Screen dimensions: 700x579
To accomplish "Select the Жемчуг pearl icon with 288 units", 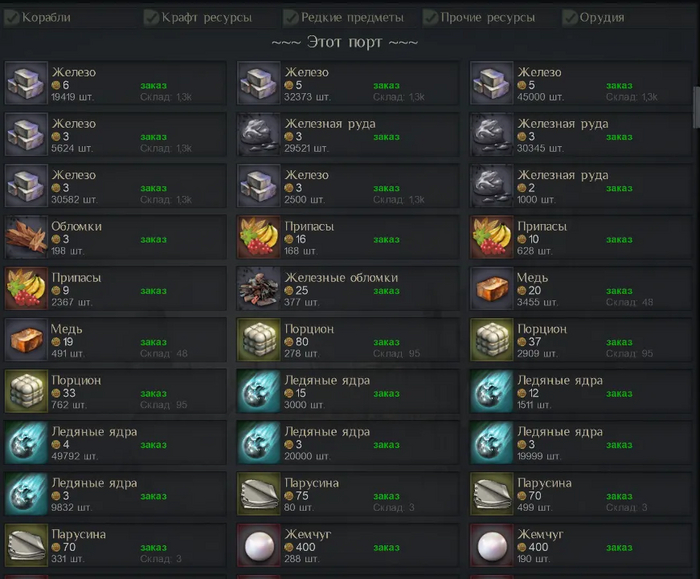I will pos(259,545).
